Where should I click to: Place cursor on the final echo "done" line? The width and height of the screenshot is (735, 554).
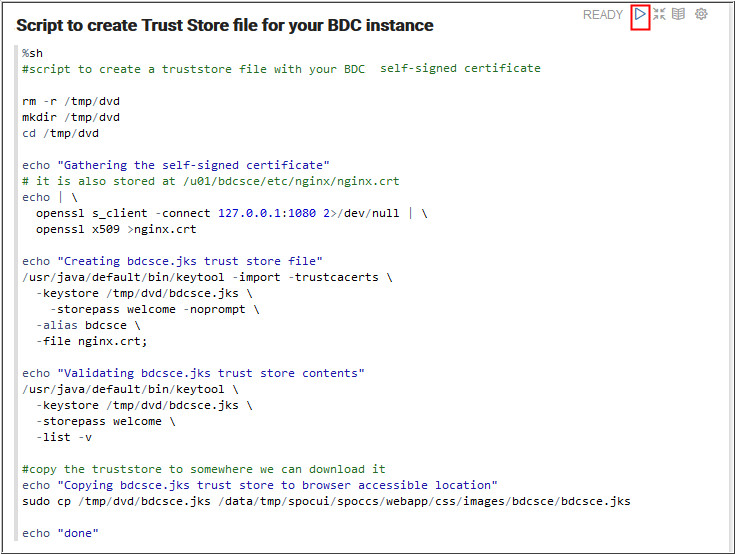tap(60, 533)
